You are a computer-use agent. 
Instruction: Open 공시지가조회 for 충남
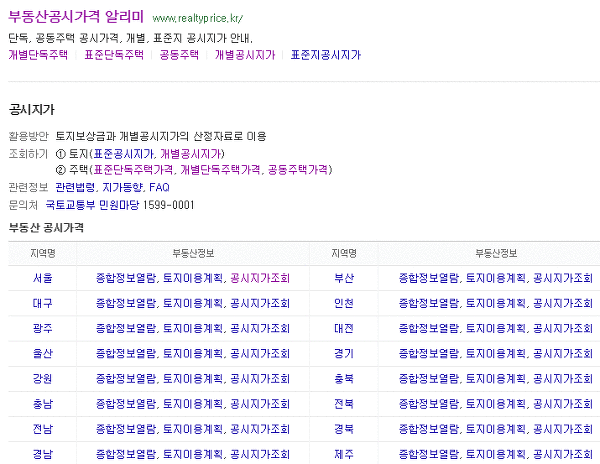[x=260, y=404]
